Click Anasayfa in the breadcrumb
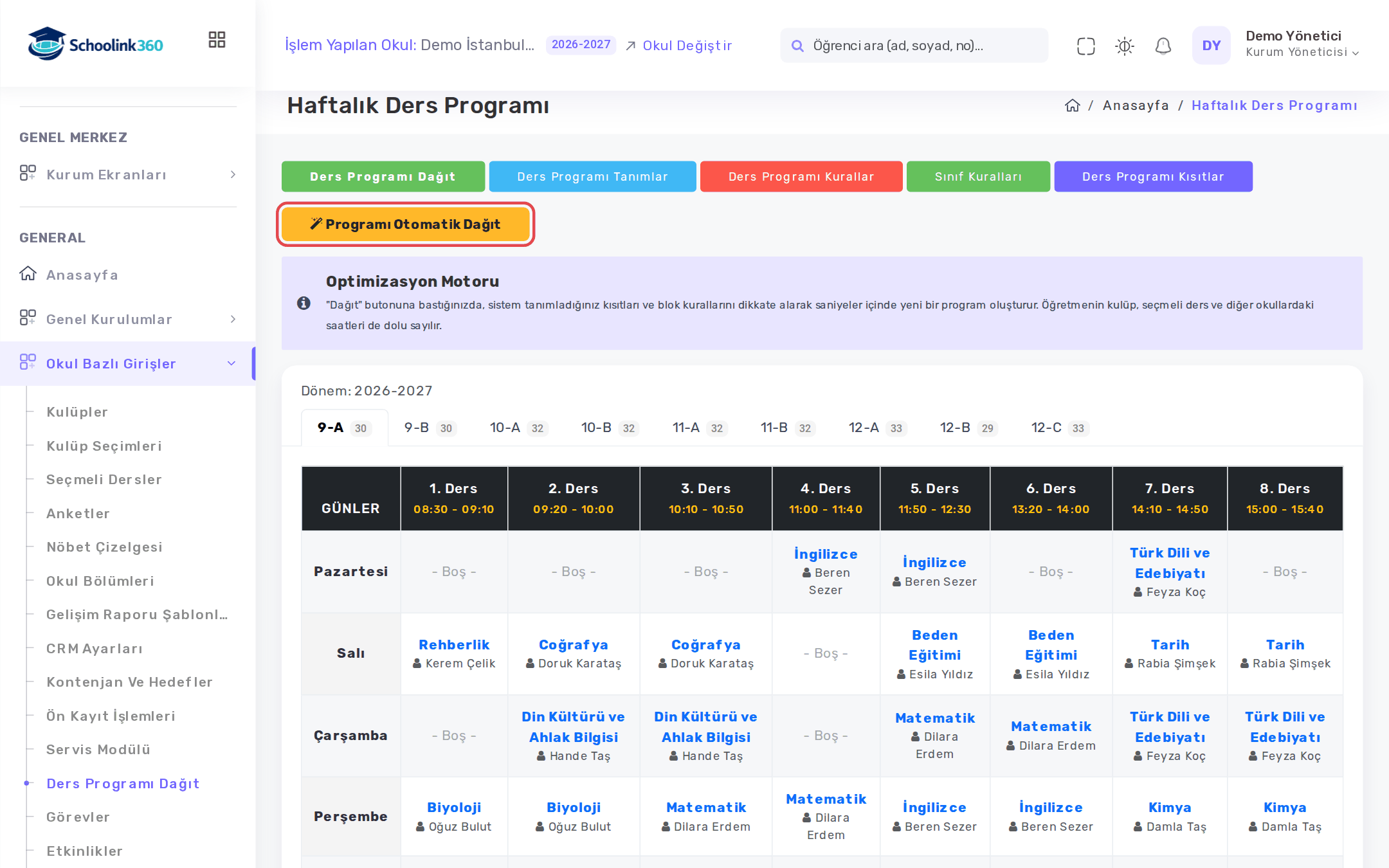 (1136, 105)
